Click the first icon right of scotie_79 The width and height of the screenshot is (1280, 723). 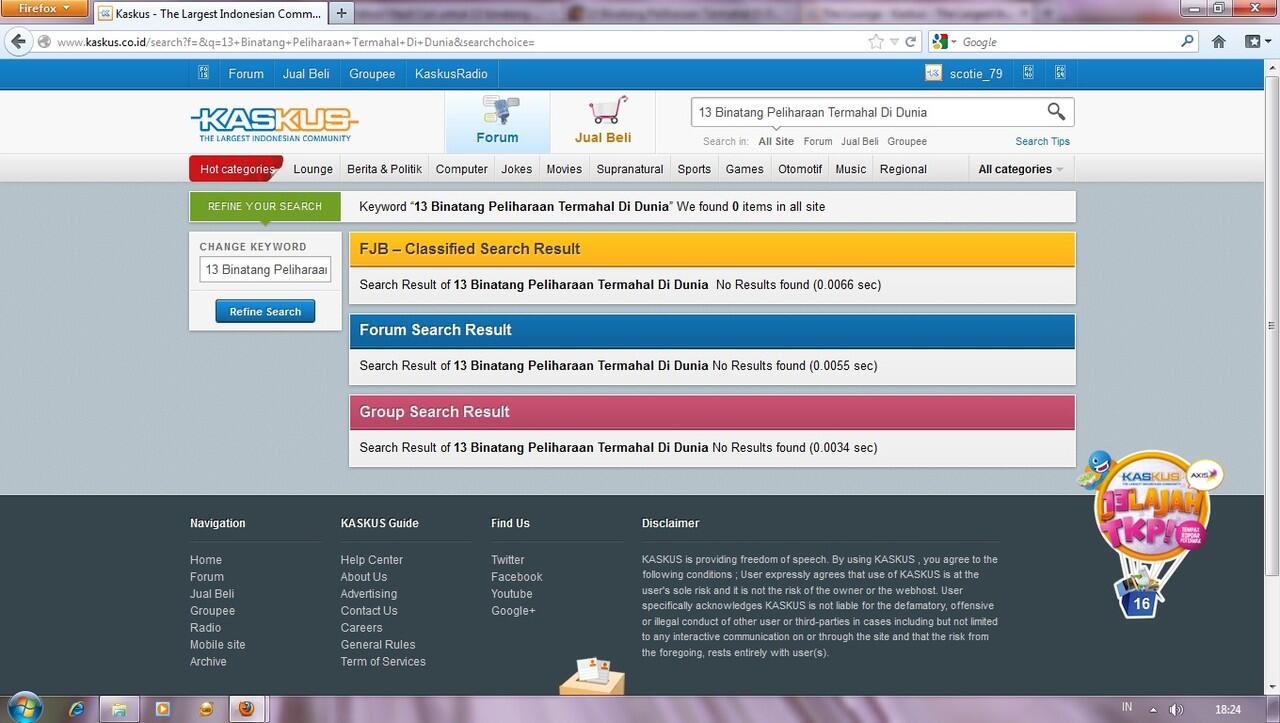pyautogui.click(x=1027, y=73)
